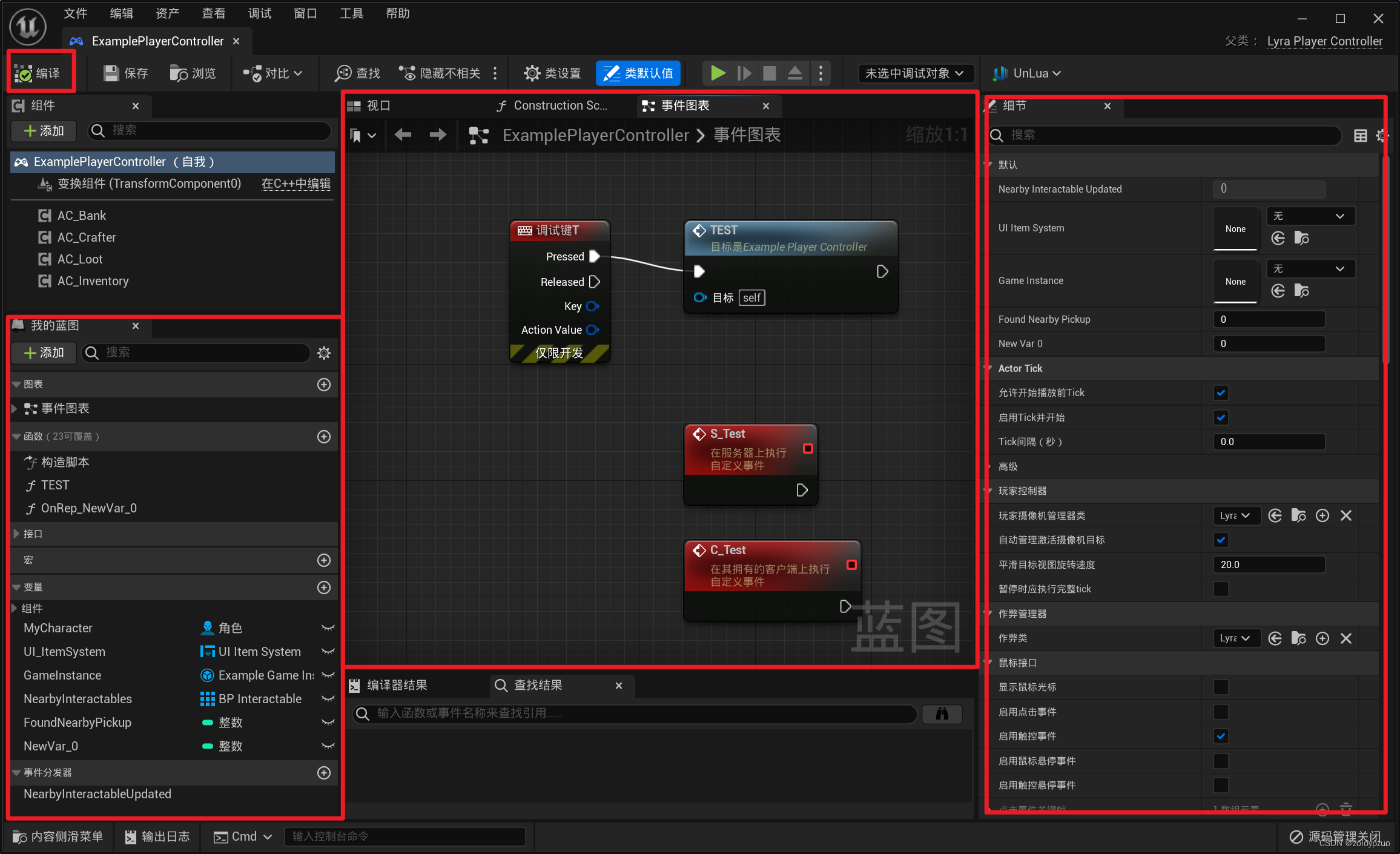This screenshot has width=1400, height=854.
Task: Toggle visibility eye of NewVar_0 variable
Action: click(x=328, y=746)
